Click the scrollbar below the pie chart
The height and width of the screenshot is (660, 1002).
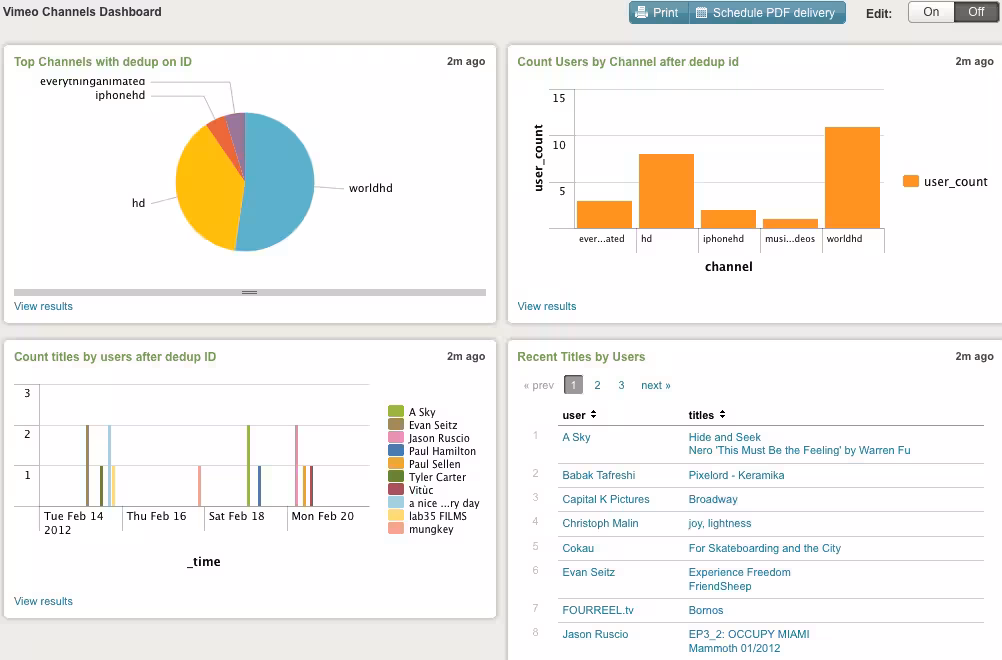click(248, 292)
